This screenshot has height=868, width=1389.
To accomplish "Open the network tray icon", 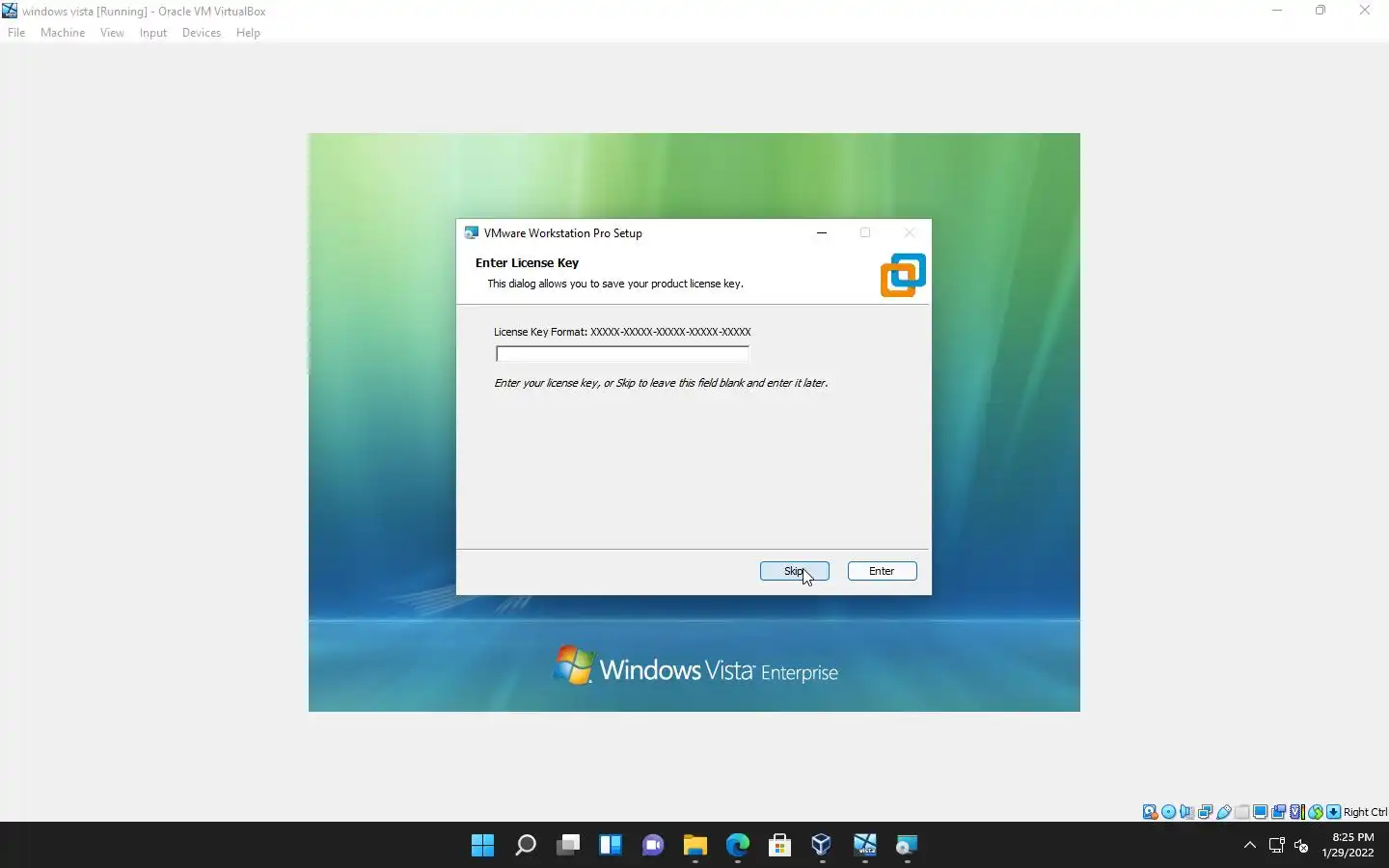I will (1276, 846).
